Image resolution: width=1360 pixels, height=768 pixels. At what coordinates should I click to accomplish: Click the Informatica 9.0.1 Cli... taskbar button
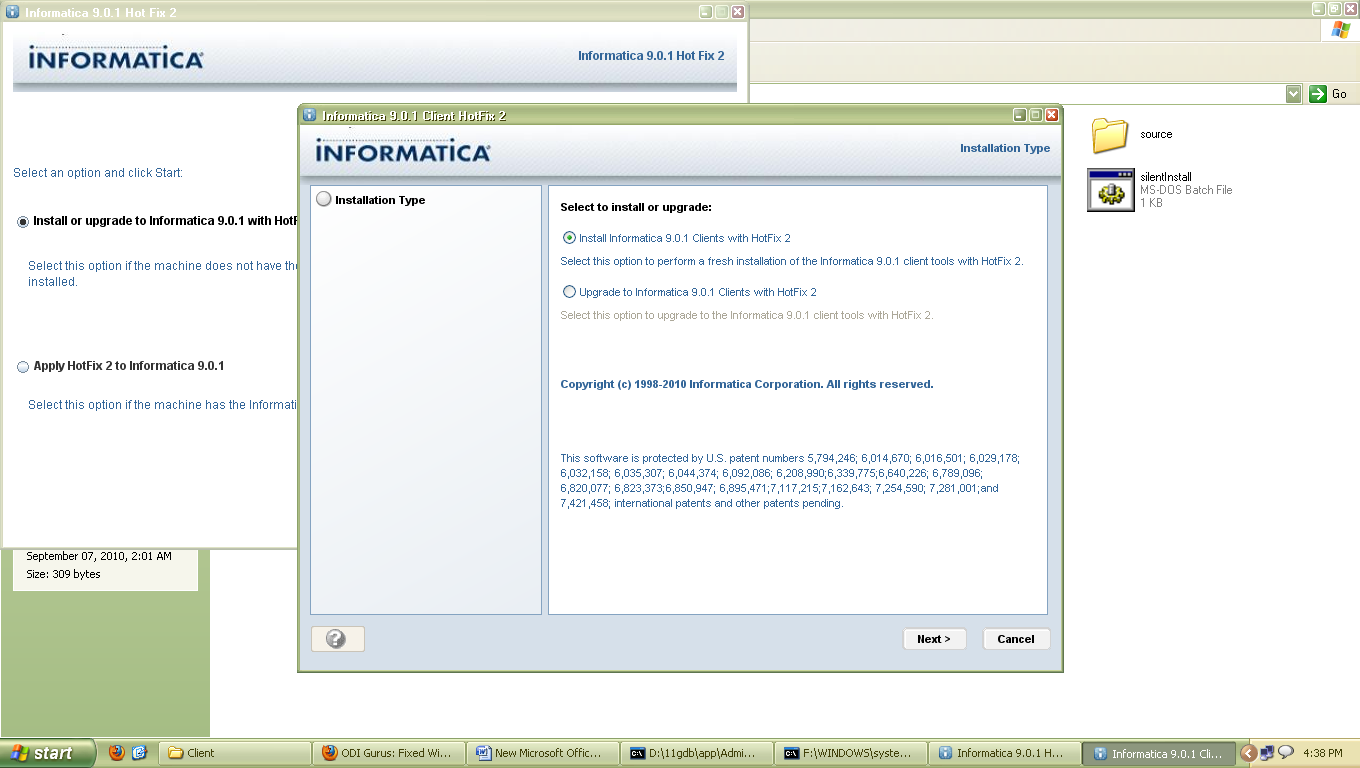click(x=1160, y=753)
